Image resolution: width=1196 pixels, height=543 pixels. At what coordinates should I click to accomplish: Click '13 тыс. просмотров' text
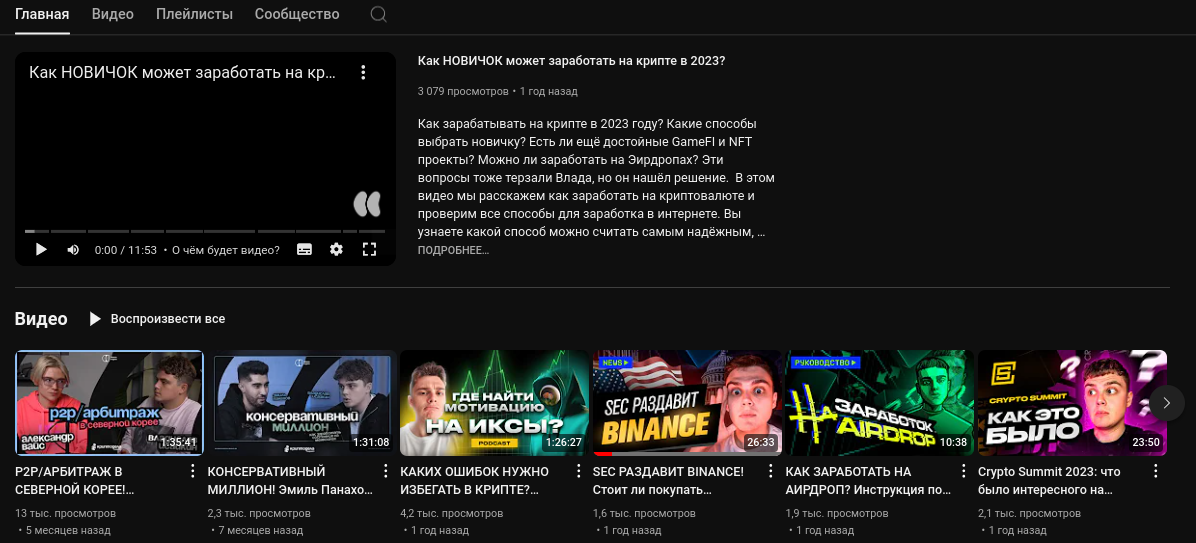[66, 513]
